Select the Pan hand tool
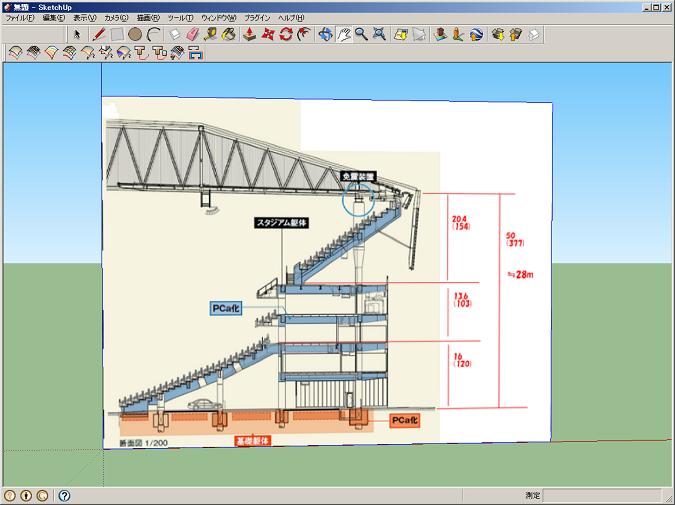The image size is (675, 505). coord(343,34)
